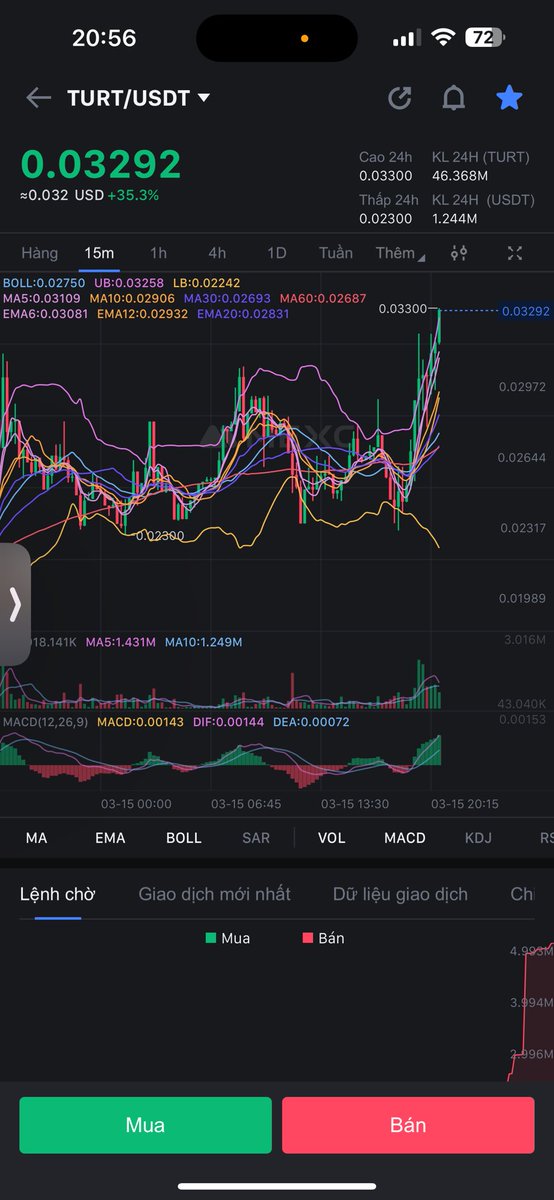Tap KL 24H (TURT) value 46.368M
The image size is (554, 1200).
coord(460,176)
